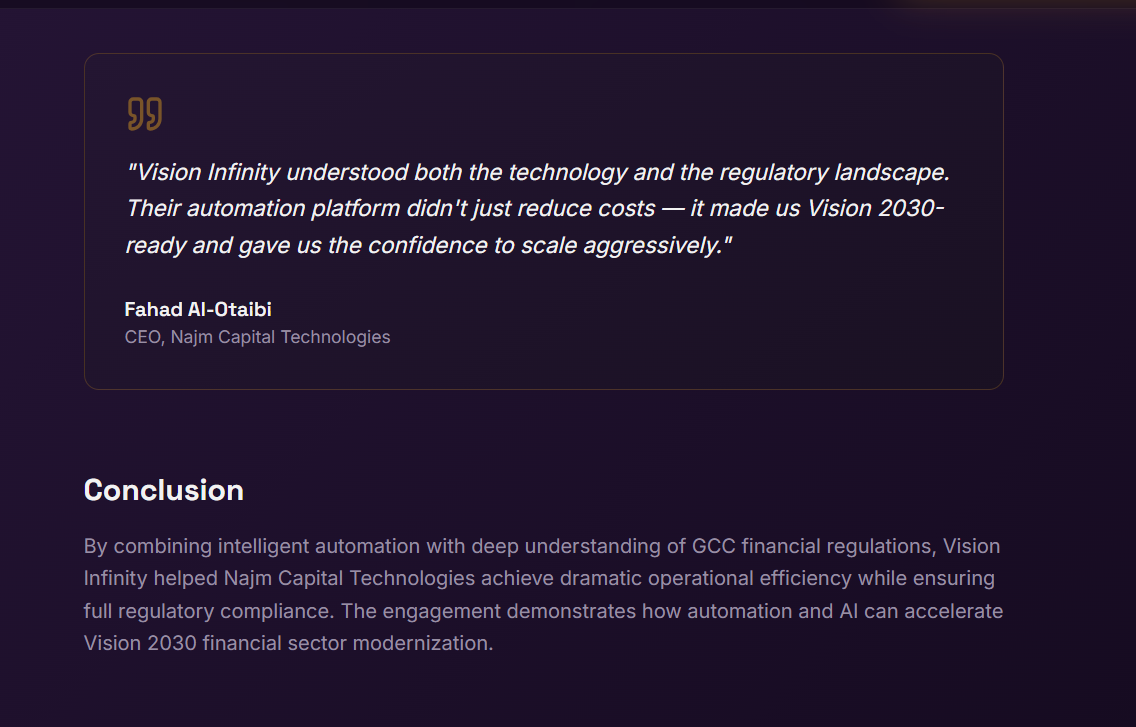Click "Vision 2030 financial sector modernization" text
Image resolution: width=1136 pixels, height=727 pixels.
[287, 642]
